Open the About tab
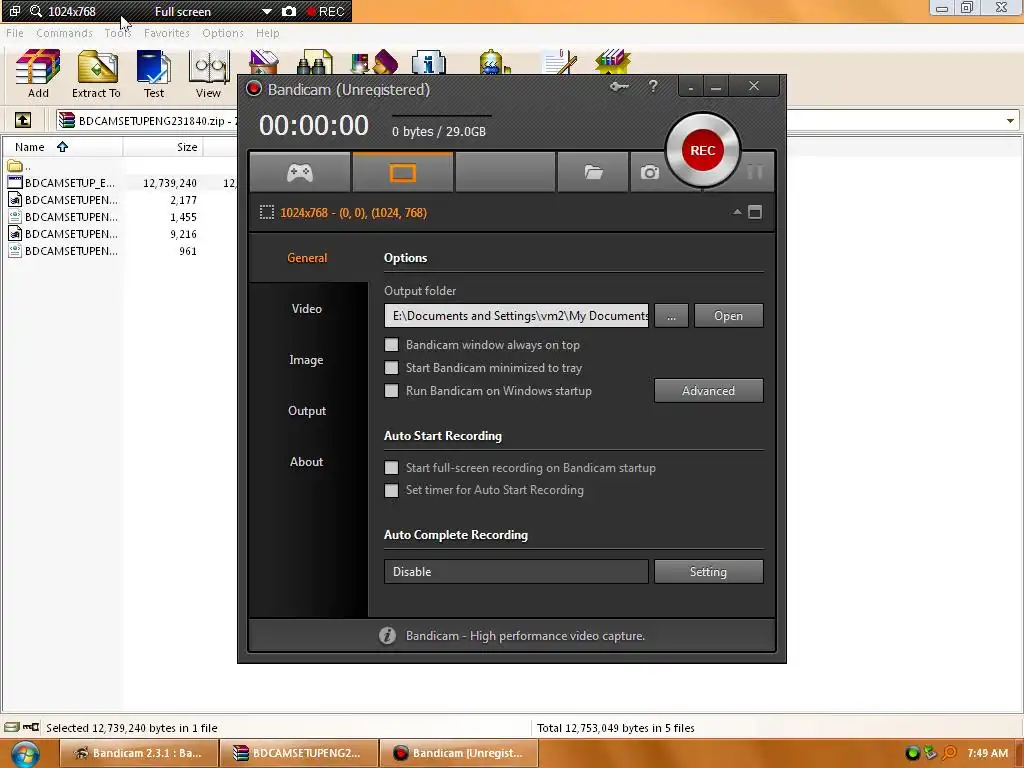The width and height of the screenshot is (1024, 768). [x=307, y=461]
